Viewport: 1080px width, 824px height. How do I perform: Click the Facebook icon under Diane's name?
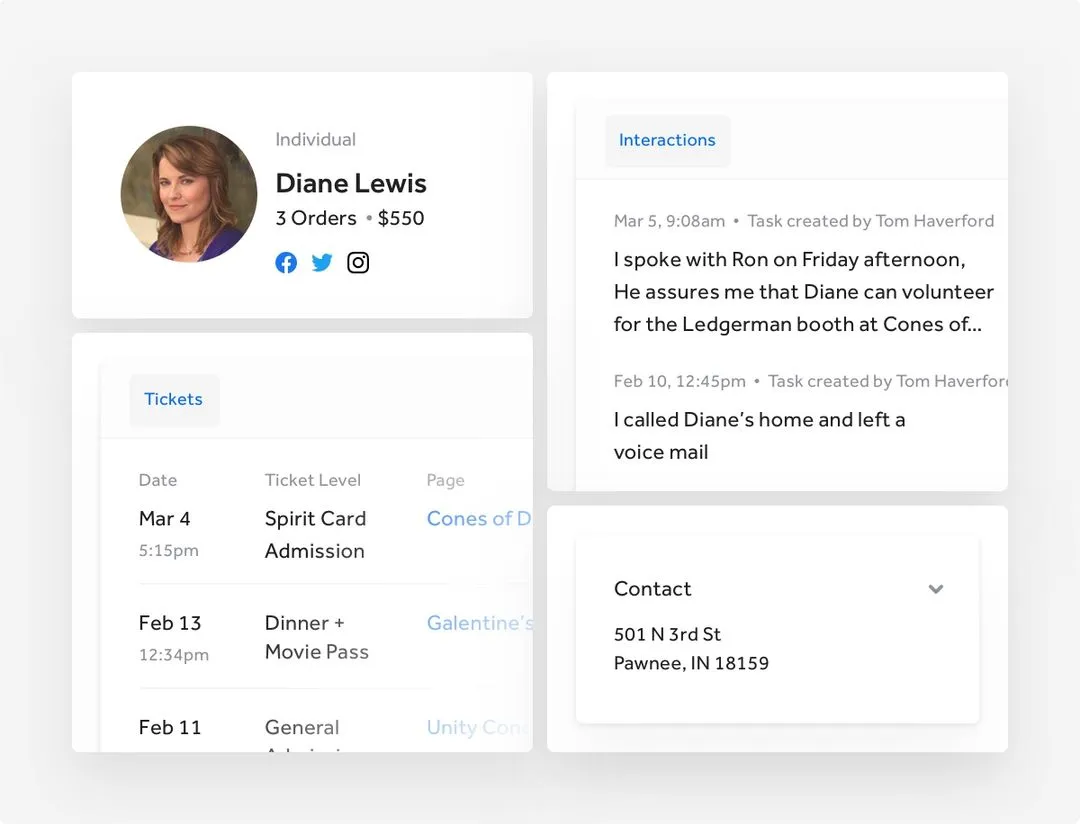[286, 262]
